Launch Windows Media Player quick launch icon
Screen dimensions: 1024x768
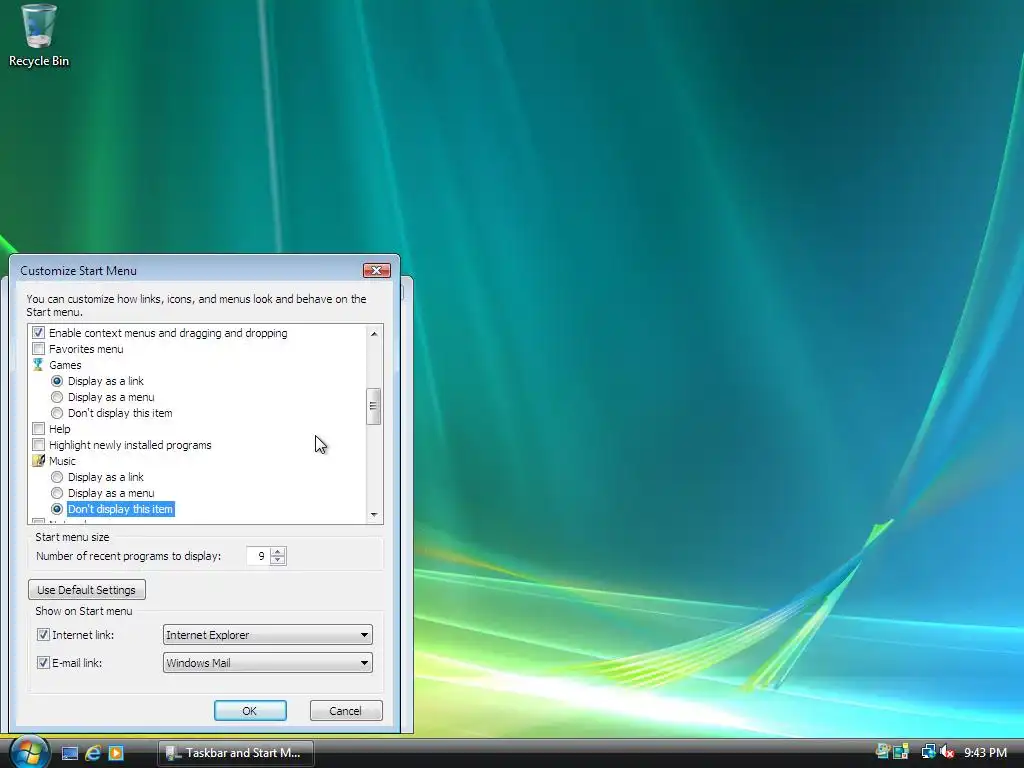tap(116, 753)
